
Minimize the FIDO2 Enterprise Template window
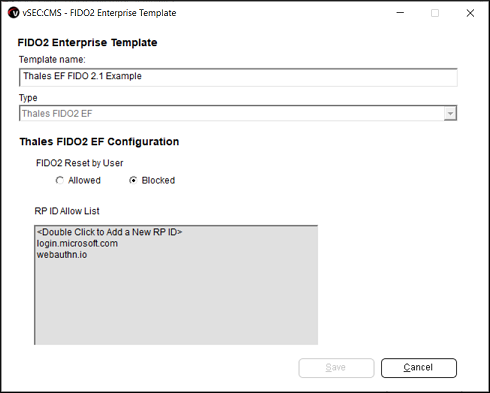click(400, 13)
